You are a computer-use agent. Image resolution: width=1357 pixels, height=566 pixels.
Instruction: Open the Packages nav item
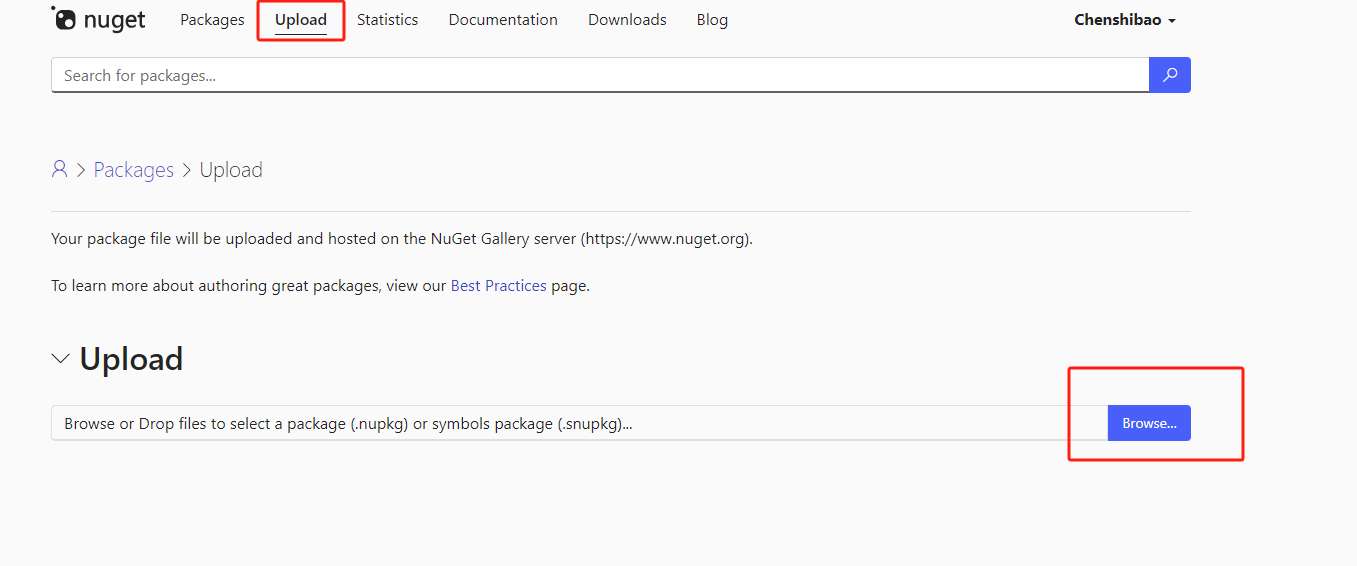(212, 20)
